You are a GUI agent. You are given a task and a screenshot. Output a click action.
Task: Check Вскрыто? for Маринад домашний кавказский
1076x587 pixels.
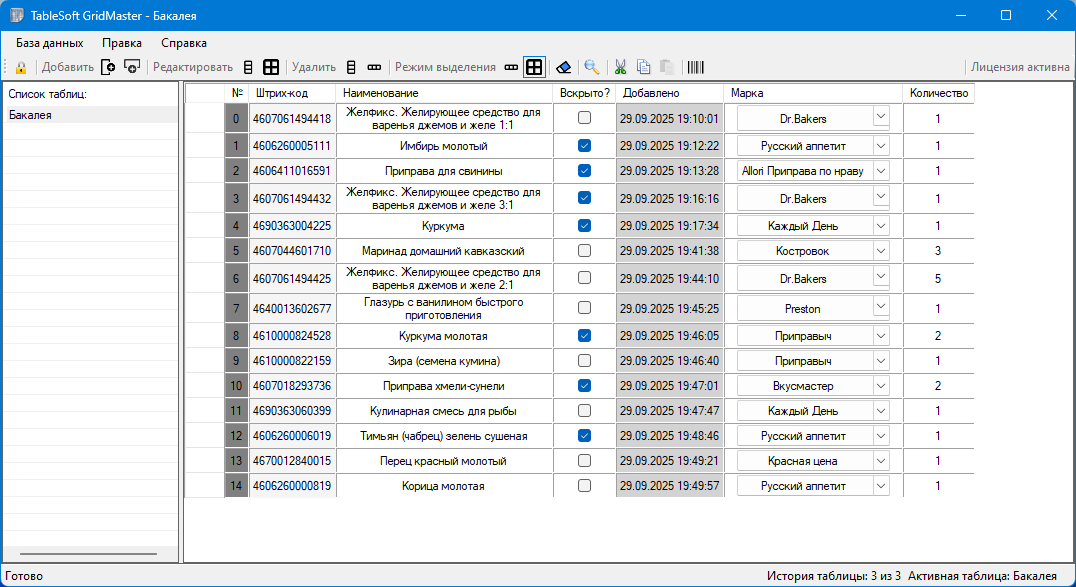(584, 251)
